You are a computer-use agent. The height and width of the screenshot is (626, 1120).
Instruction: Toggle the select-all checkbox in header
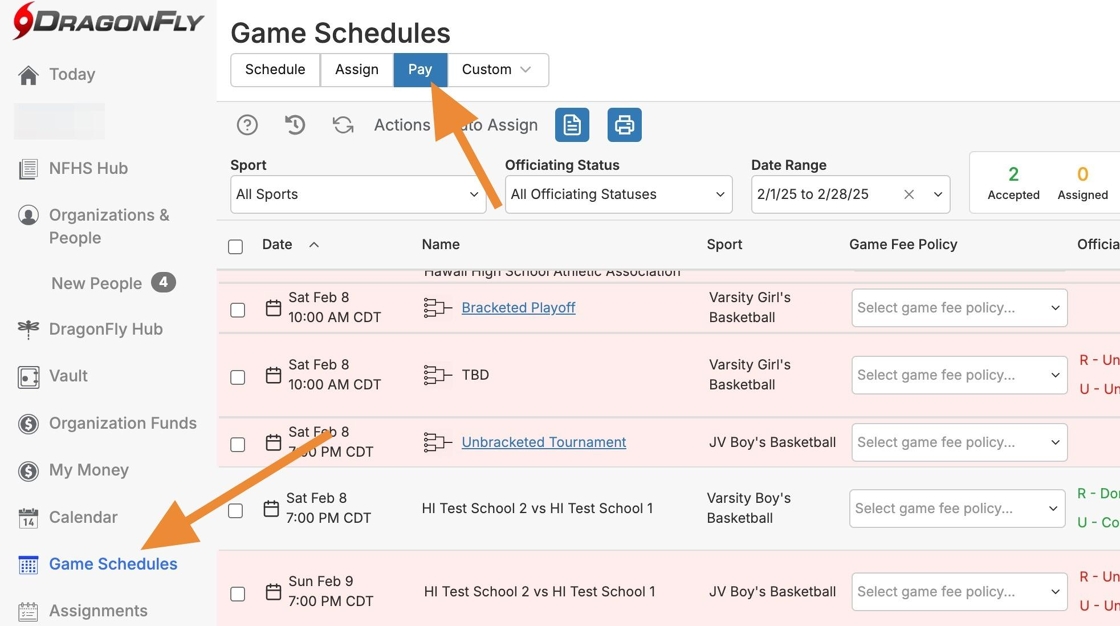tap(236, 246)
